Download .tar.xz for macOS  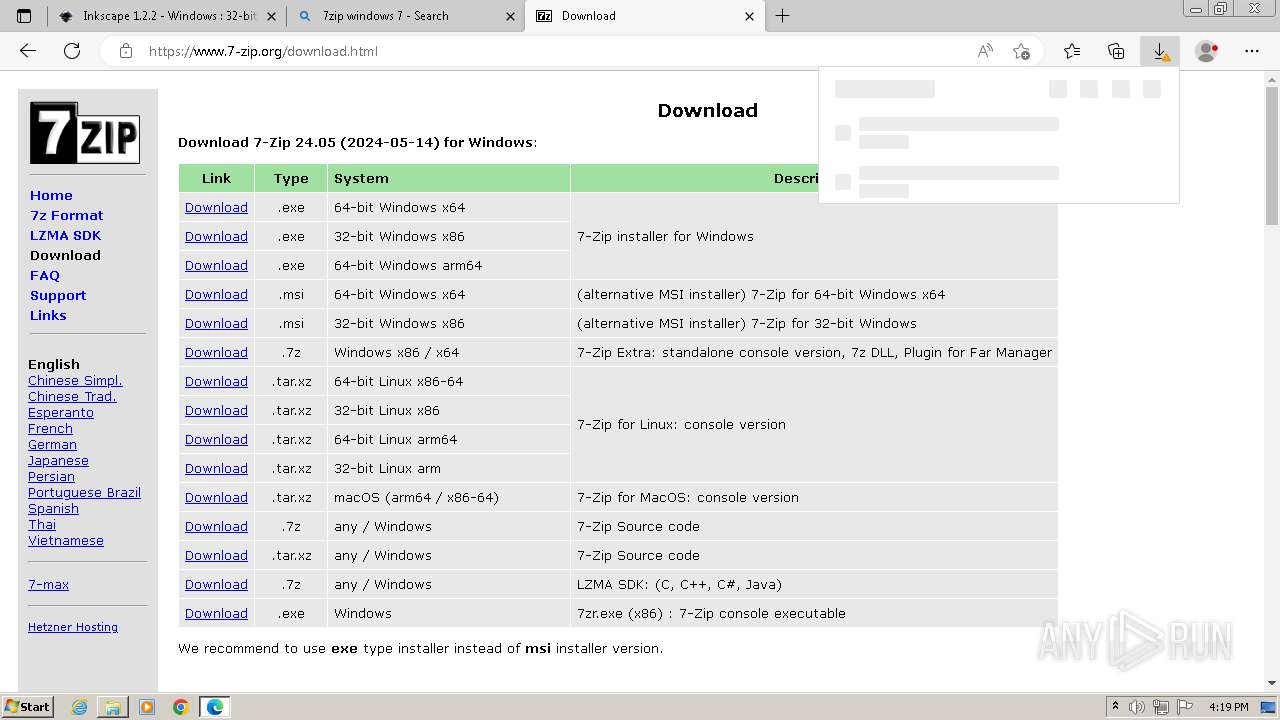(216, 497)
